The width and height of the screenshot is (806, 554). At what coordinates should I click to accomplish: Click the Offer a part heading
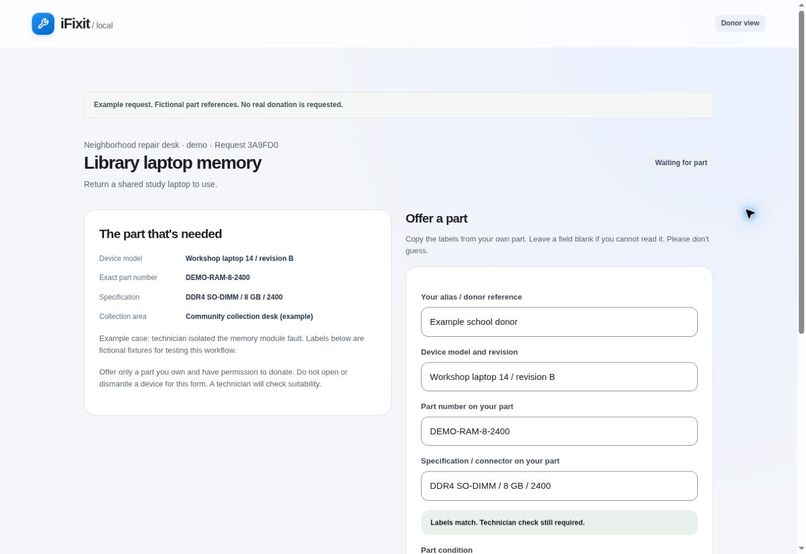tap(436, 218)
